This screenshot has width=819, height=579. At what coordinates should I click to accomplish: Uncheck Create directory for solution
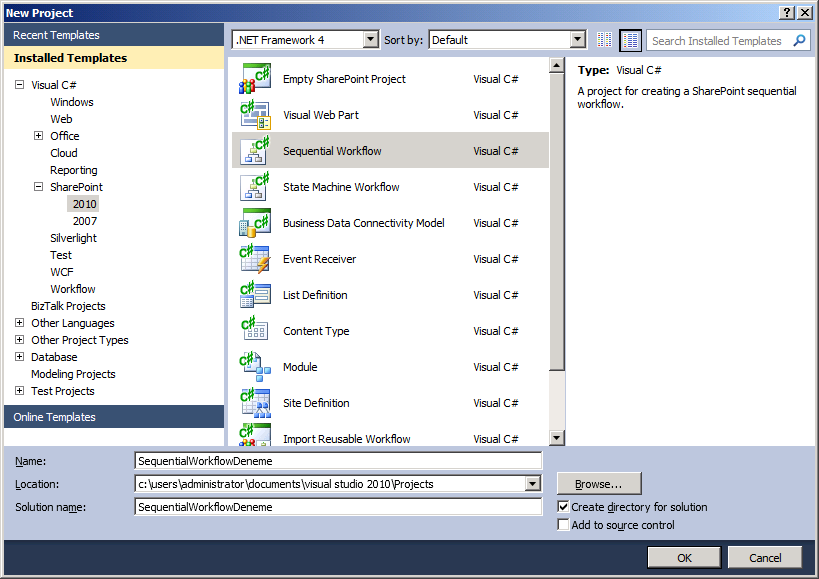pos(564,507)
